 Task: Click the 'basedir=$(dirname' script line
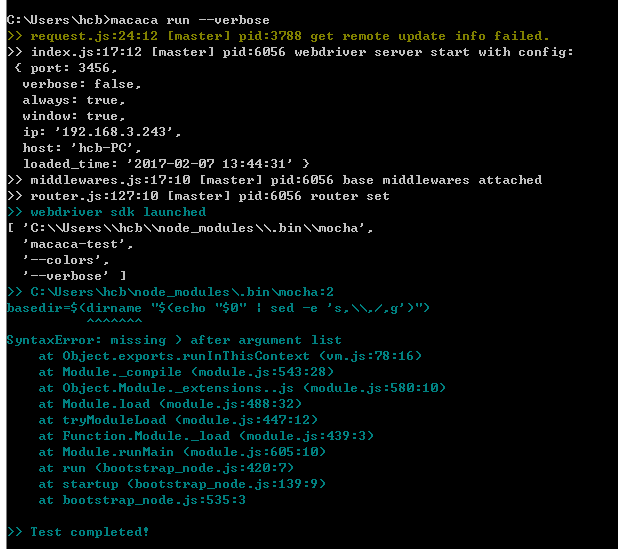tap(218, 308)
